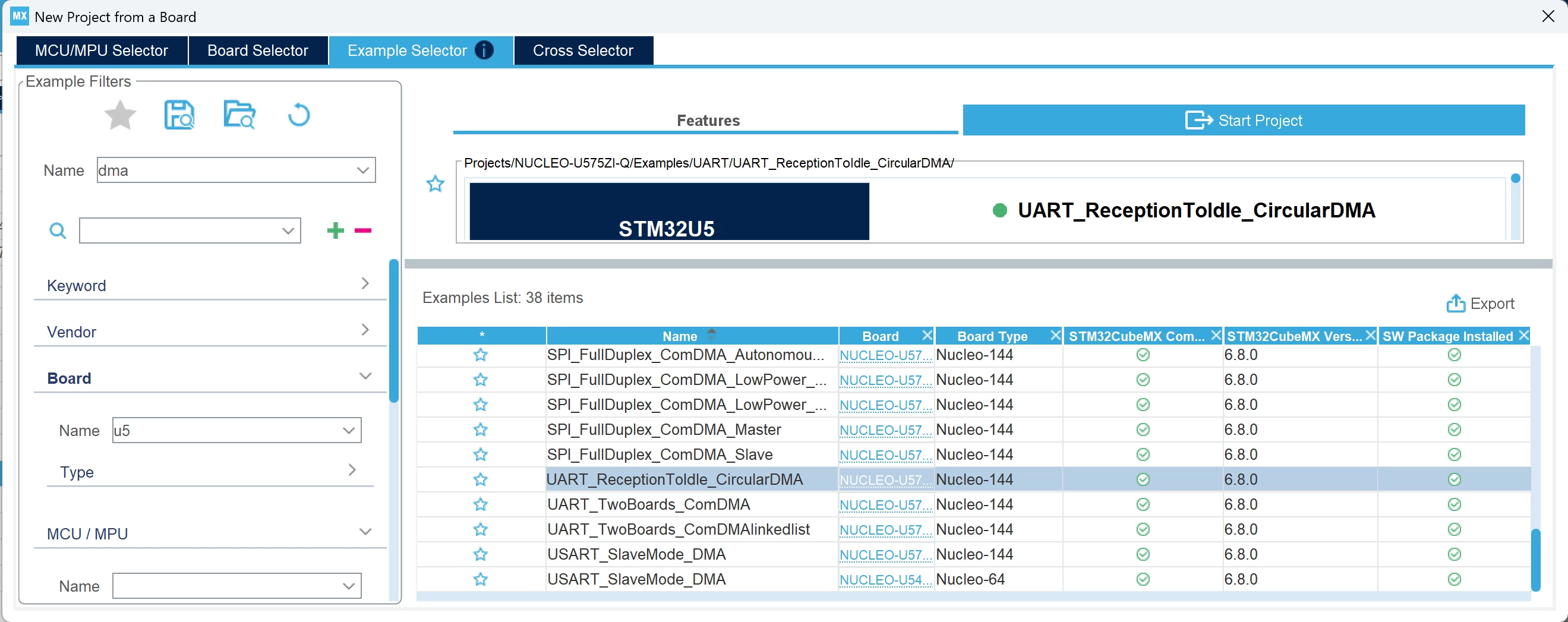Click the green status dot beside UART_ReceptionToIdle_CircularDMA title
The image size is (1568, 622).
[x=999, y=210]
